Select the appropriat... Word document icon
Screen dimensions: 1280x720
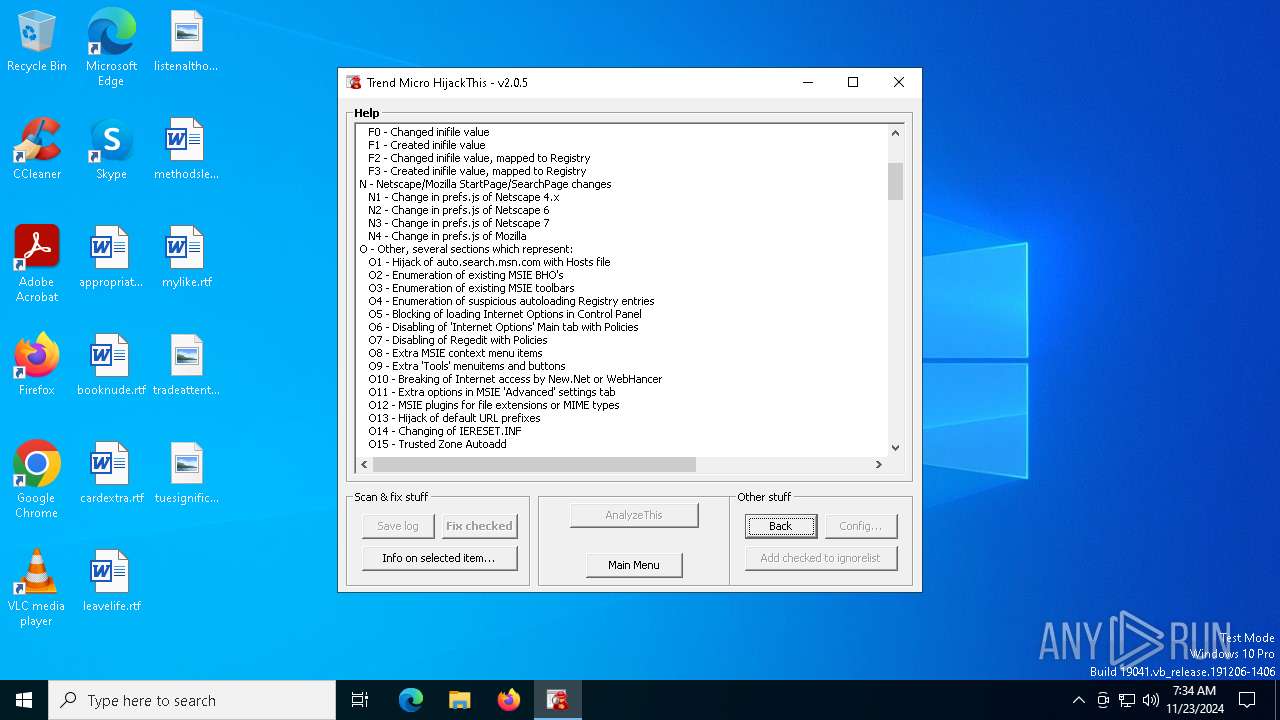click(111, 258)
